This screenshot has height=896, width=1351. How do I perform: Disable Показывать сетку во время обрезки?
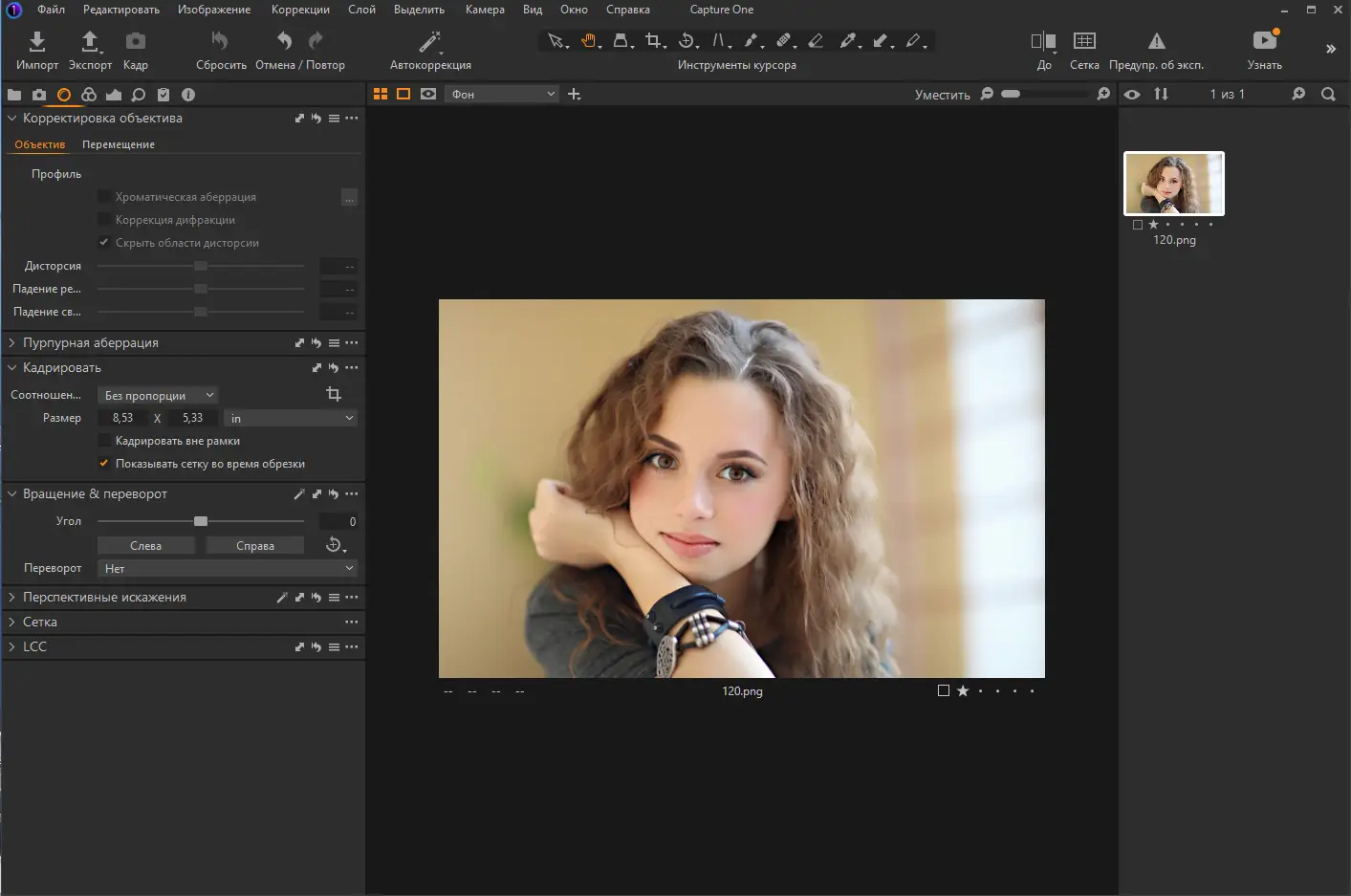[103, 463]
